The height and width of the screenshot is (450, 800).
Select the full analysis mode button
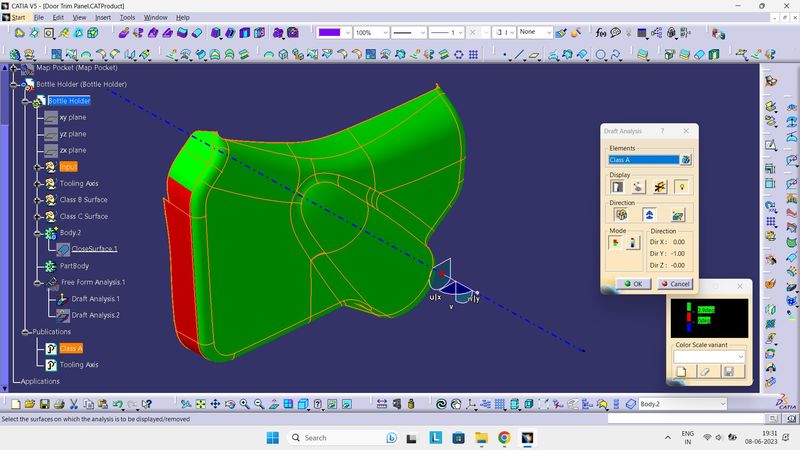(x=633, y=243)
